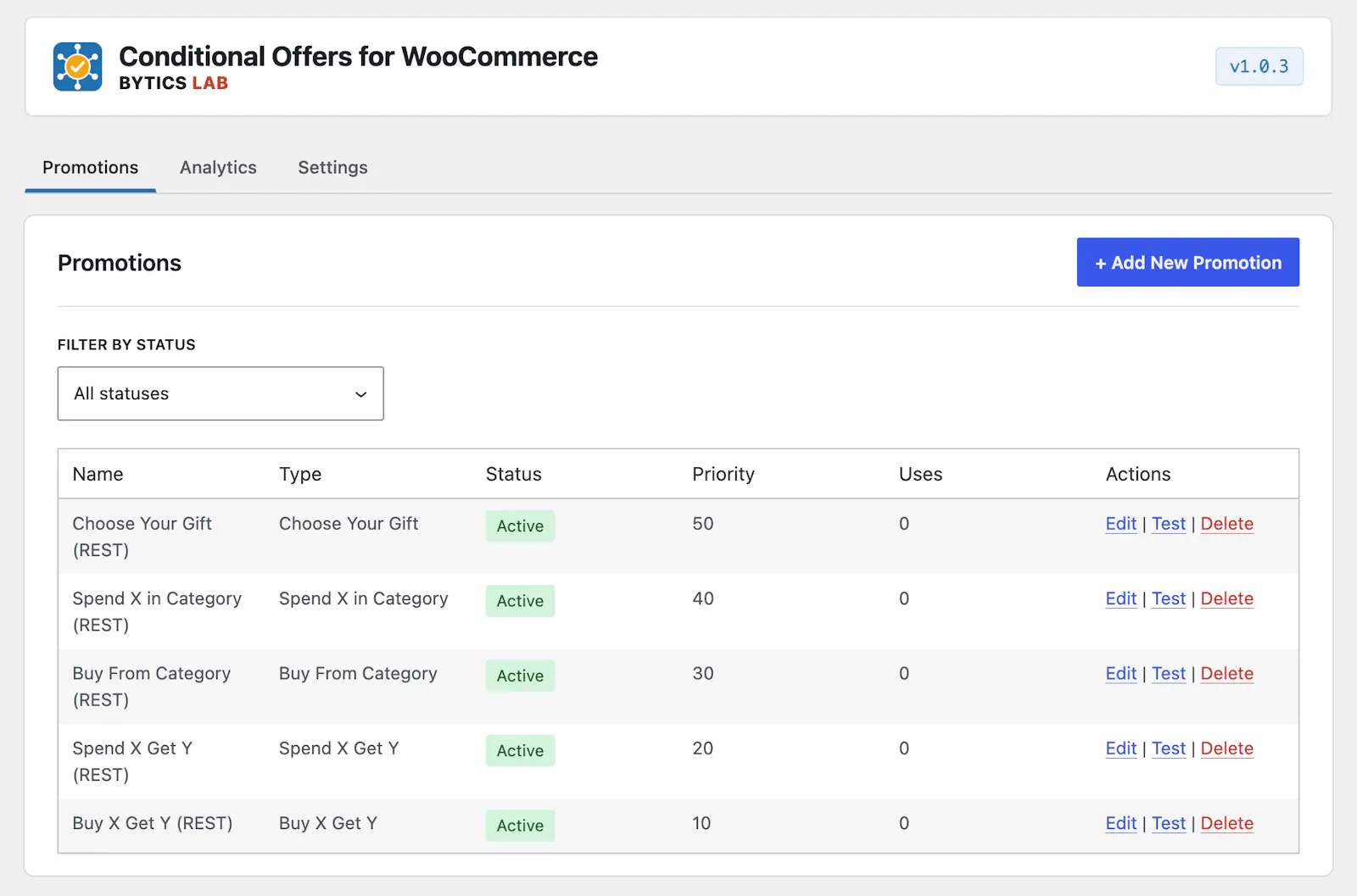Open the Settings tab
1357x896 pixels.
(332, 168)
